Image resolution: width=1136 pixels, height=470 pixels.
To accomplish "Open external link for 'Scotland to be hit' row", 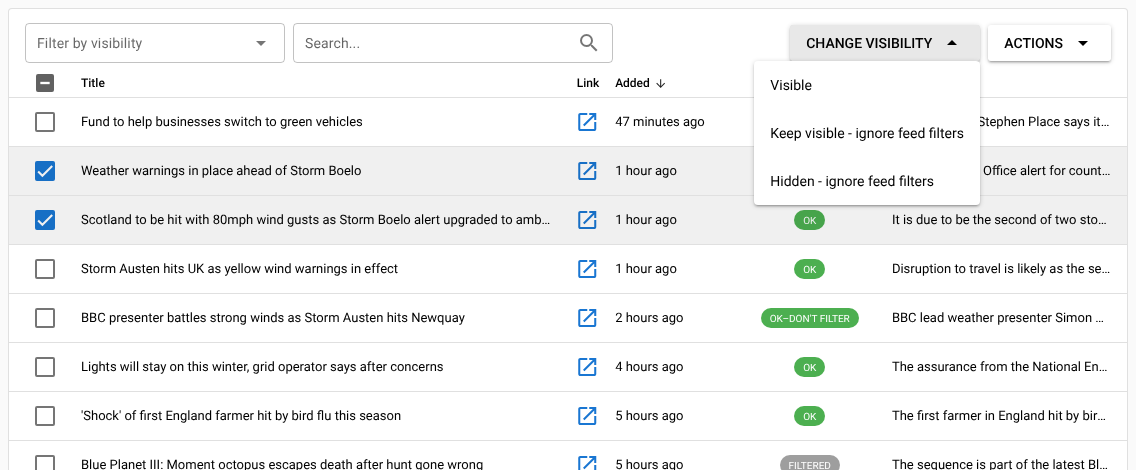I will pos(587,219).
